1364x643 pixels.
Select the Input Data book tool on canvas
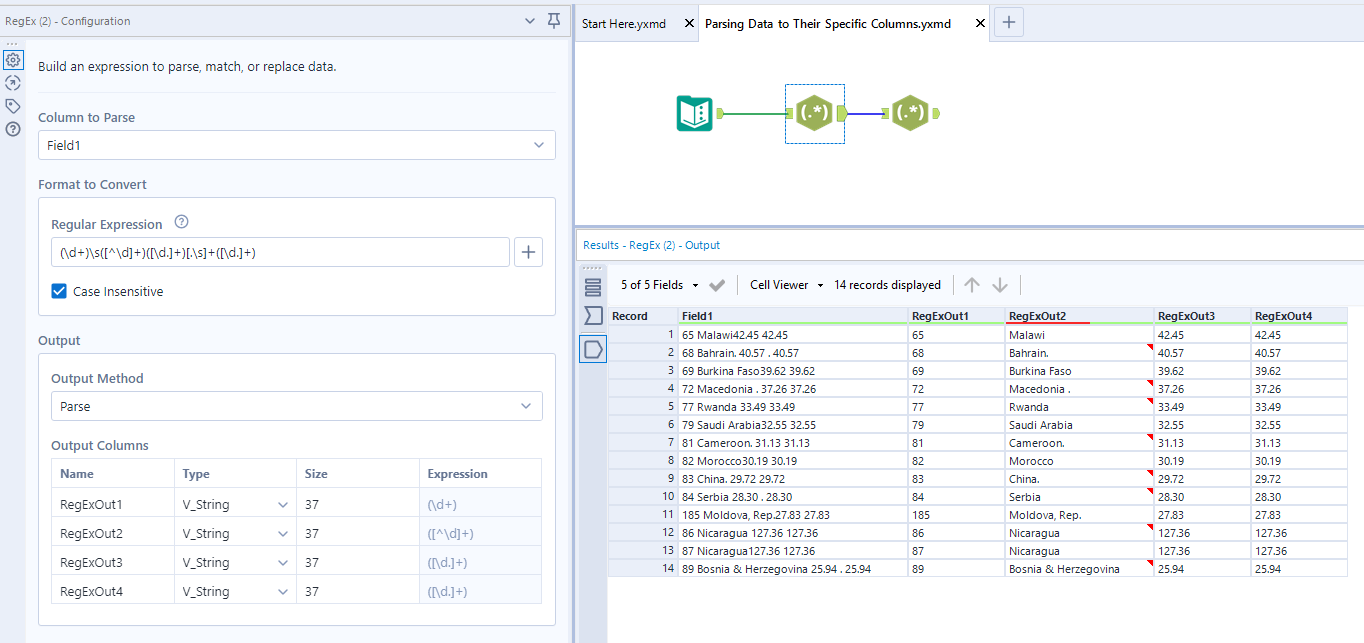(x=694, y=114)
